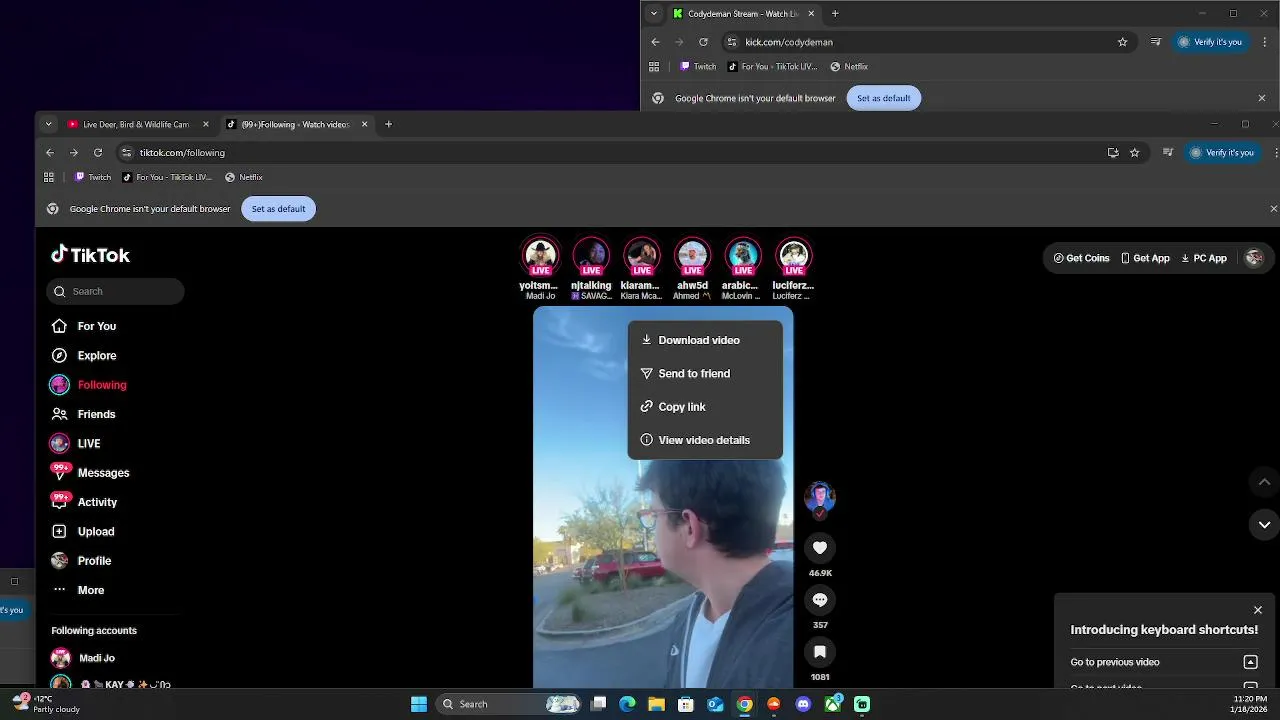The width and height of the screenshot is (1280, 720).
Task: Open njtalking live stream avatar
Action: click(x=591, y=257)
